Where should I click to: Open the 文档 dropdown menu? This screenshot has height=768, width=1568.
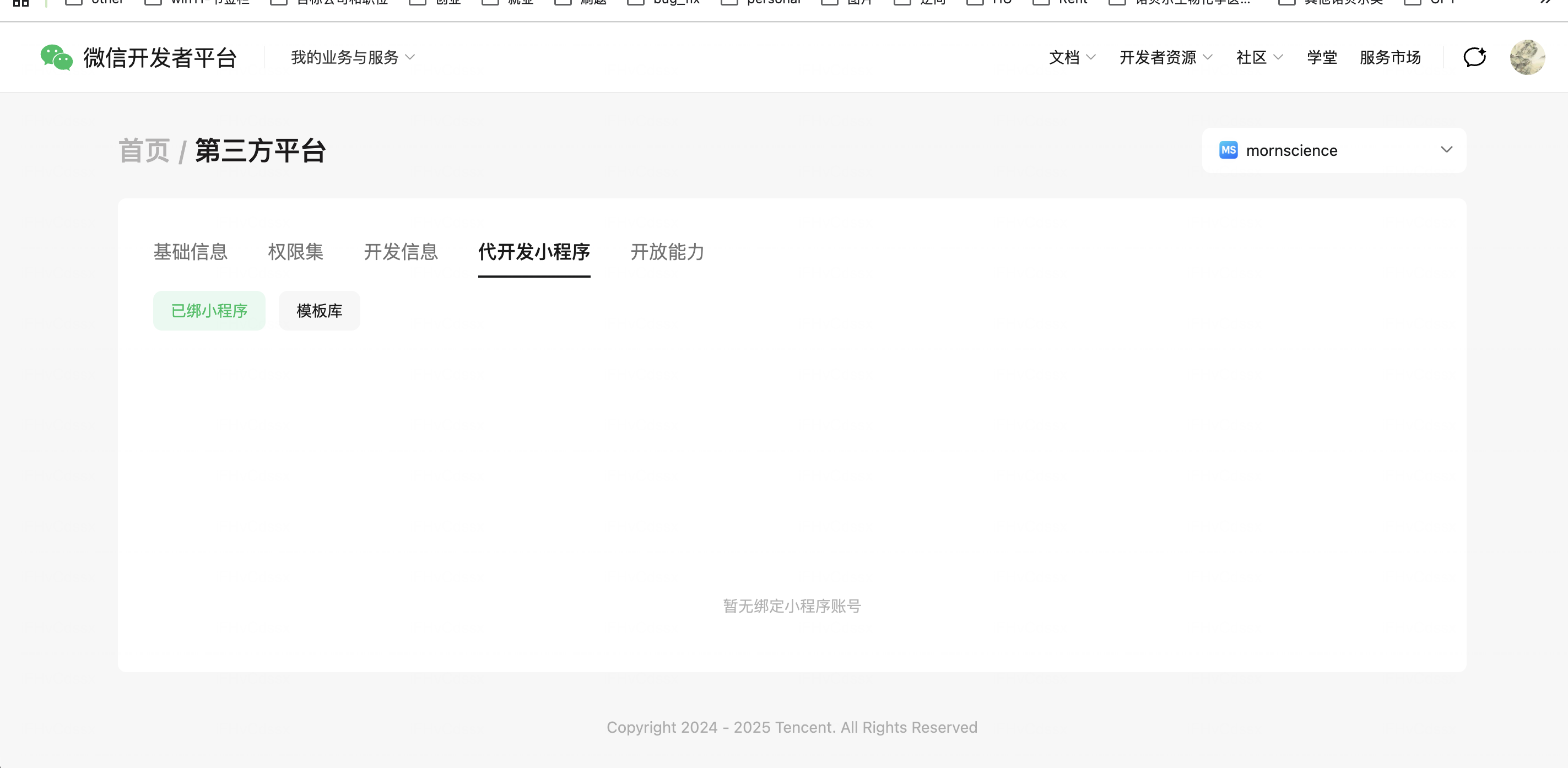1071,58
